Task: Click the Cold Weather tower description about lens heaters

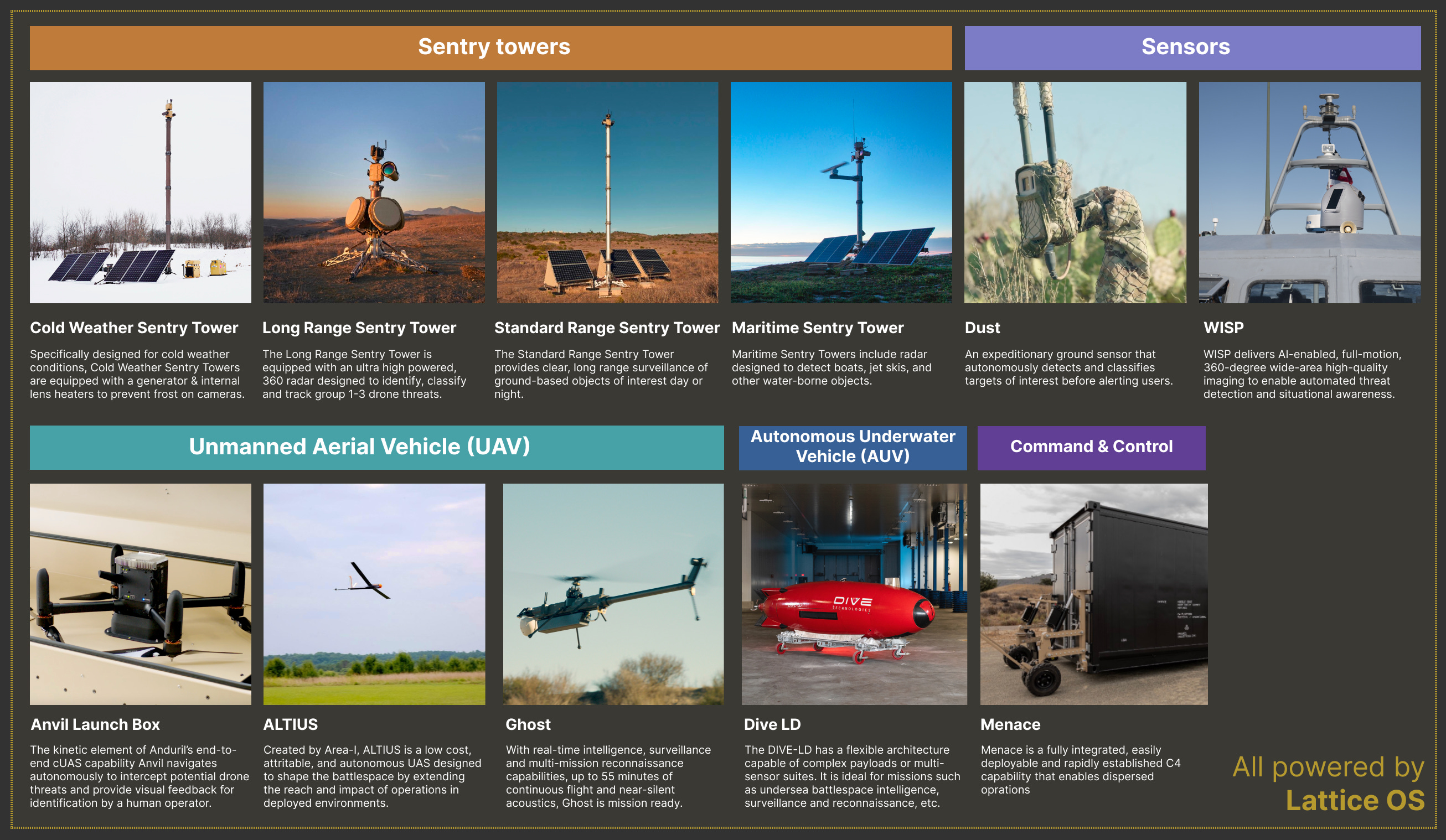Action: 137,374
